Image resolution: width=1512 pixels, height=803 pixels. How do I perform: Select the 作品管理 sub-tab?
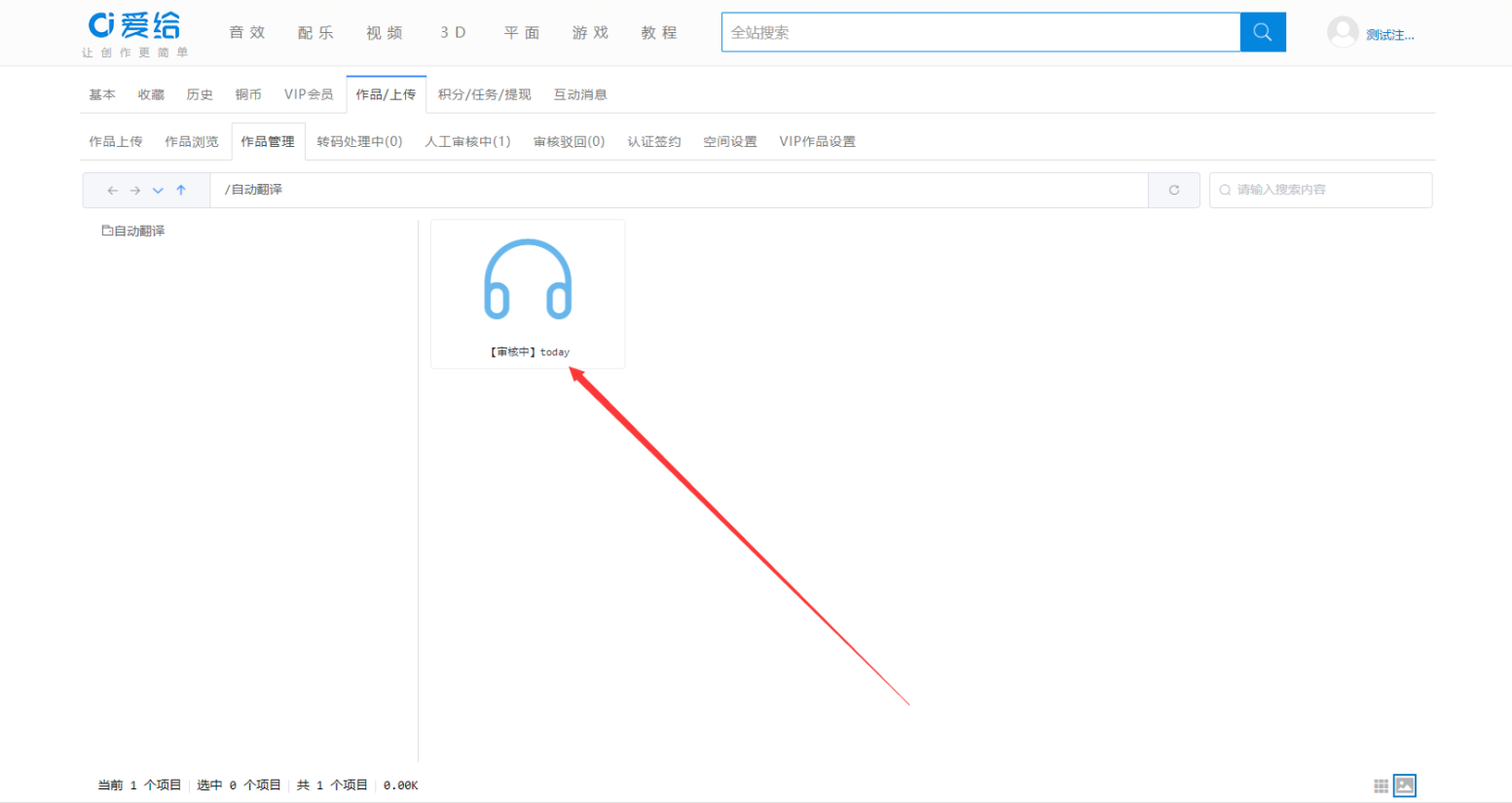click(268, 141)
